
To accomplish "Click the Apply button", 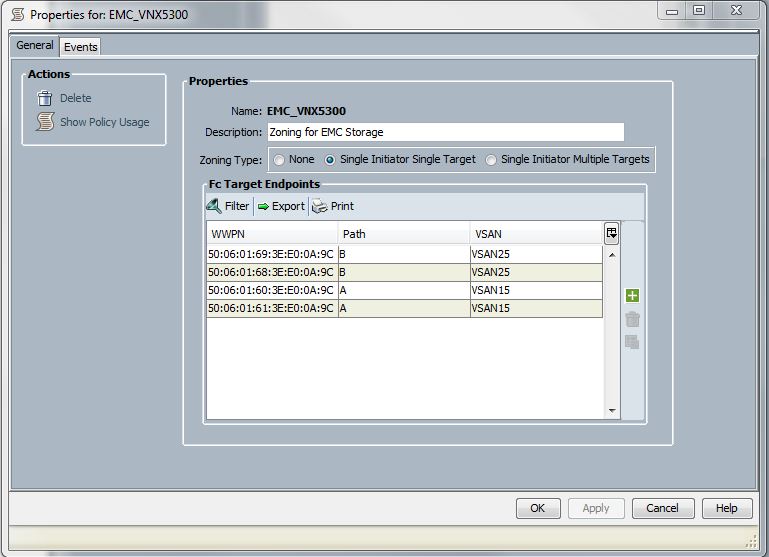I will (x=596, y=508).
